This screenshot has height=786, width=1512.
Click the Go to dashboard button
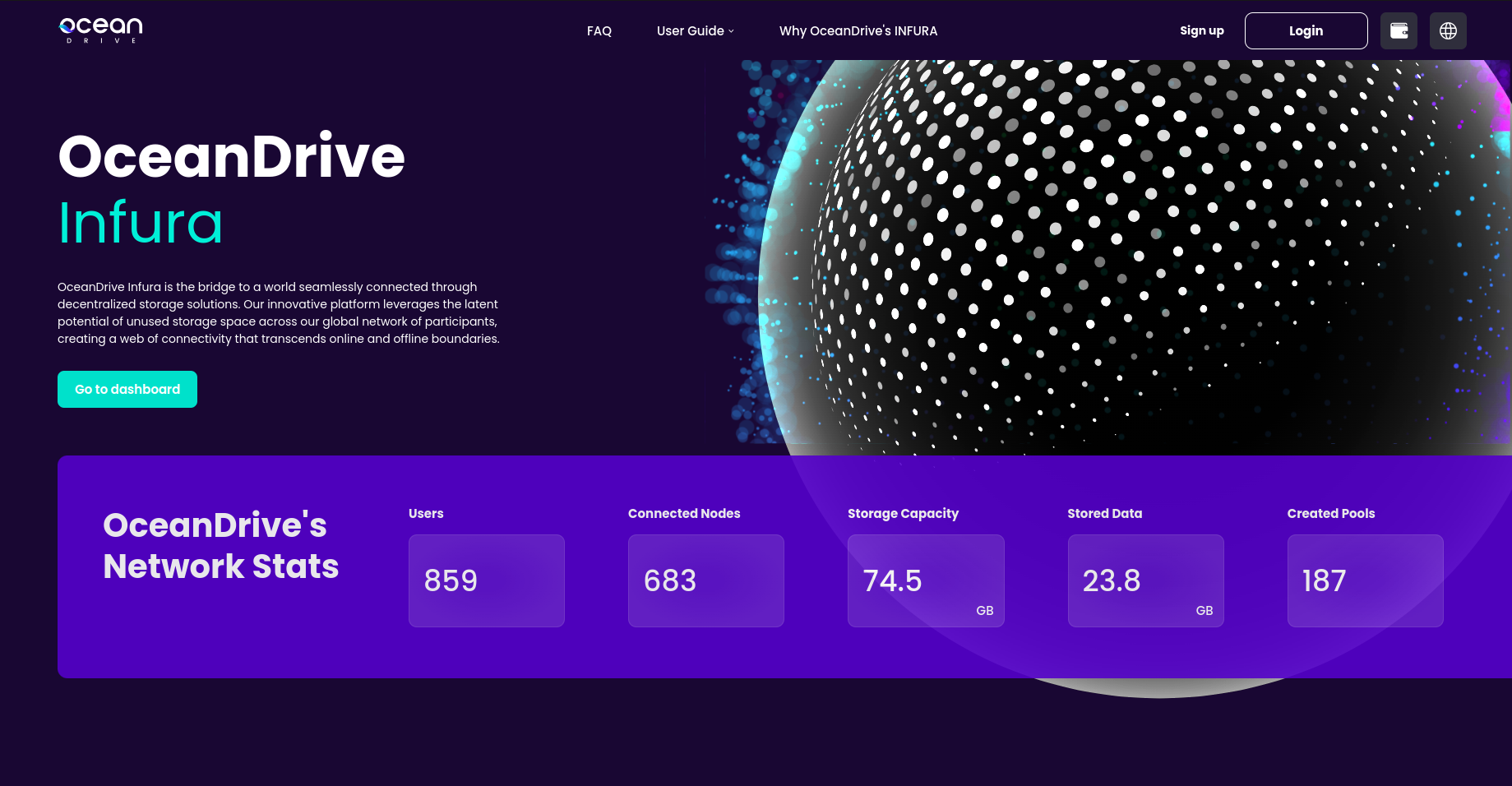(x=127, y=389)
